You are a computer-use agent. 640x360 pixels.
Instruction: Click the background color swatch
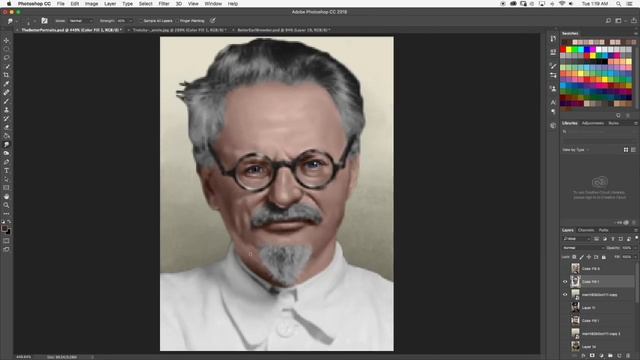[x=9, y=232]
